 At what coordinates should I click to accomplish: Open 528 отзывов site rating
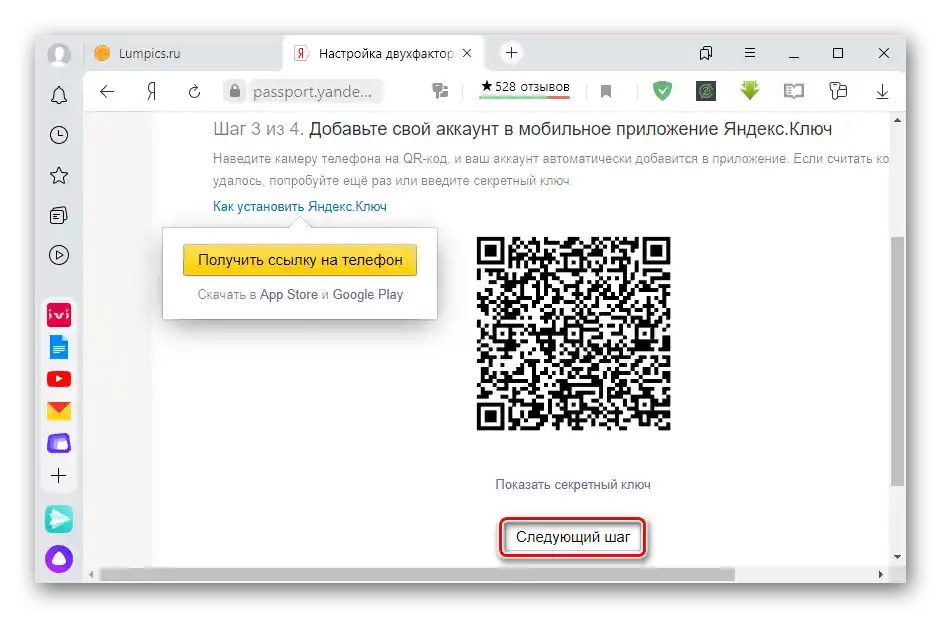click(525, 88)
